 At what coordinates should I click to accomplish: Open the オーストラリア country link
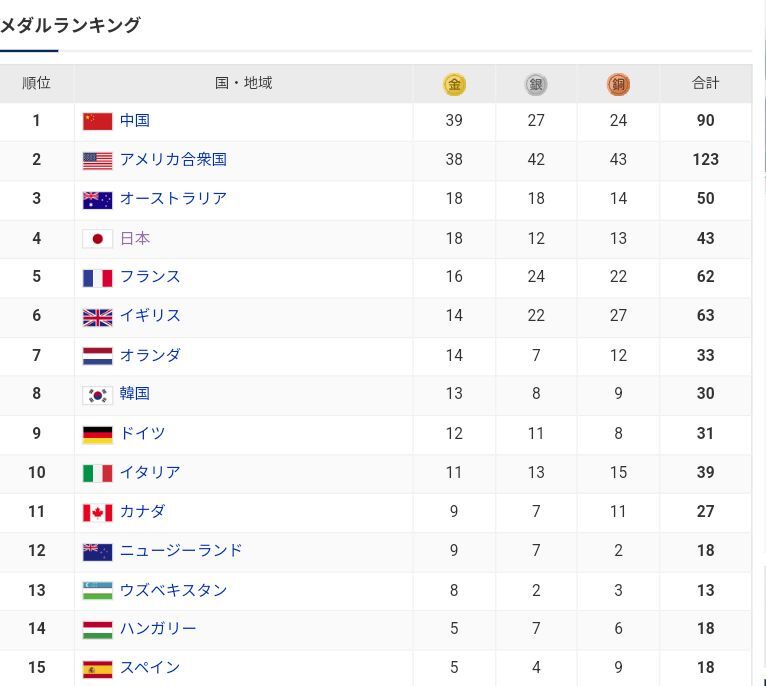pyautogui.click(x=173, y=198)
